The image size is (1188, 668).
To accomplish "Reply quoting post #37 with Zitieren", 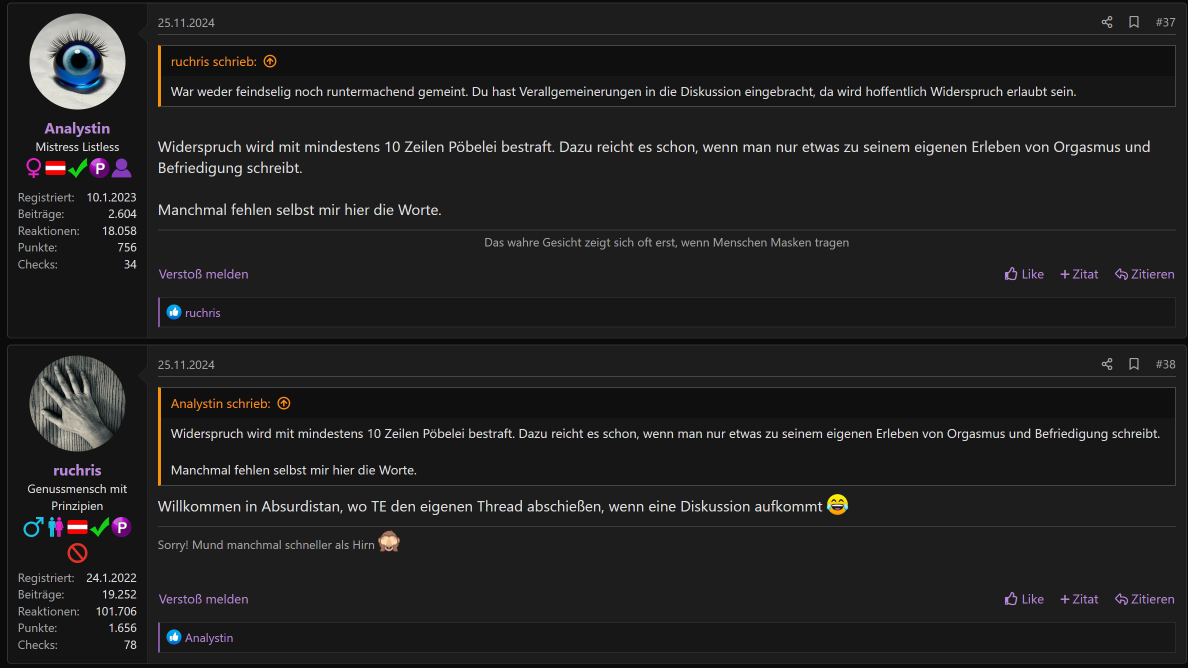I will [1144, 274].
